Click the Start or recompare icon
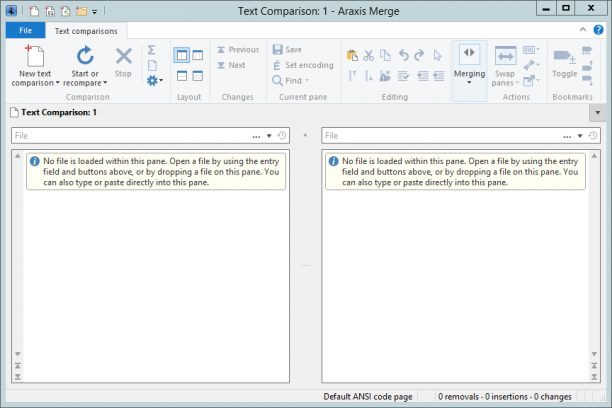 (85, 56)
